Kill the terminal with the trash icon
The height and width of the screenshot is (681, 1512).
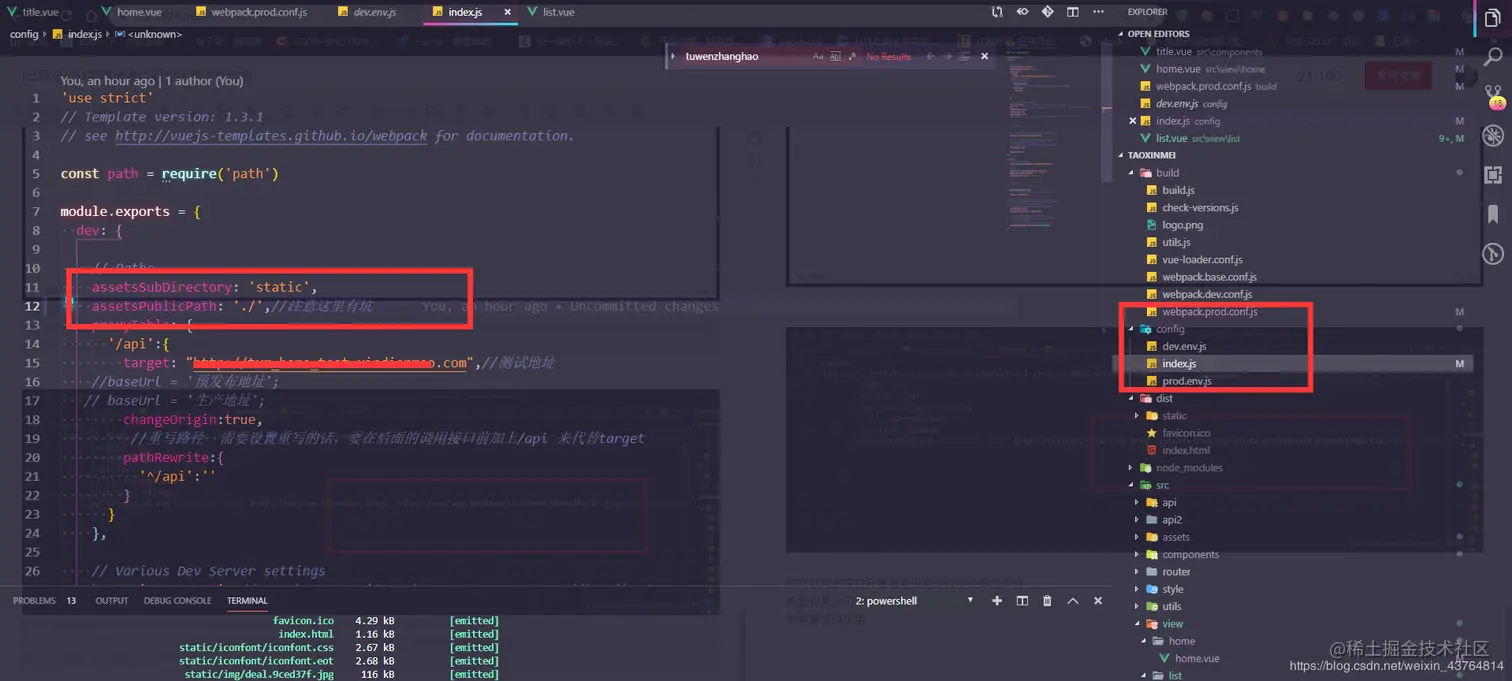(x=1047, y=601)
